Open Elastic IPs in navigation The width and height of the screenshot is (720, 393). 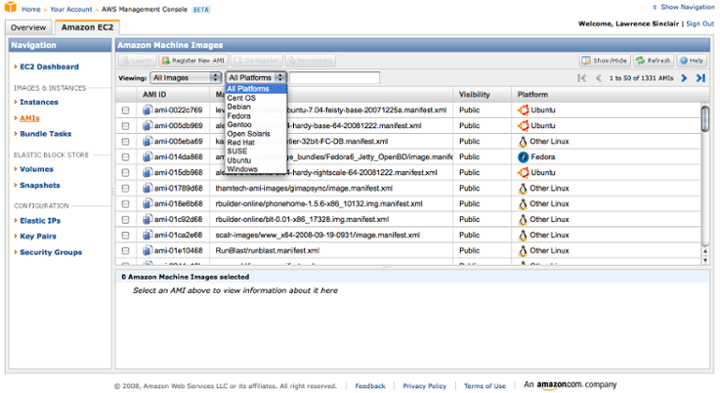tap(40, 220)
